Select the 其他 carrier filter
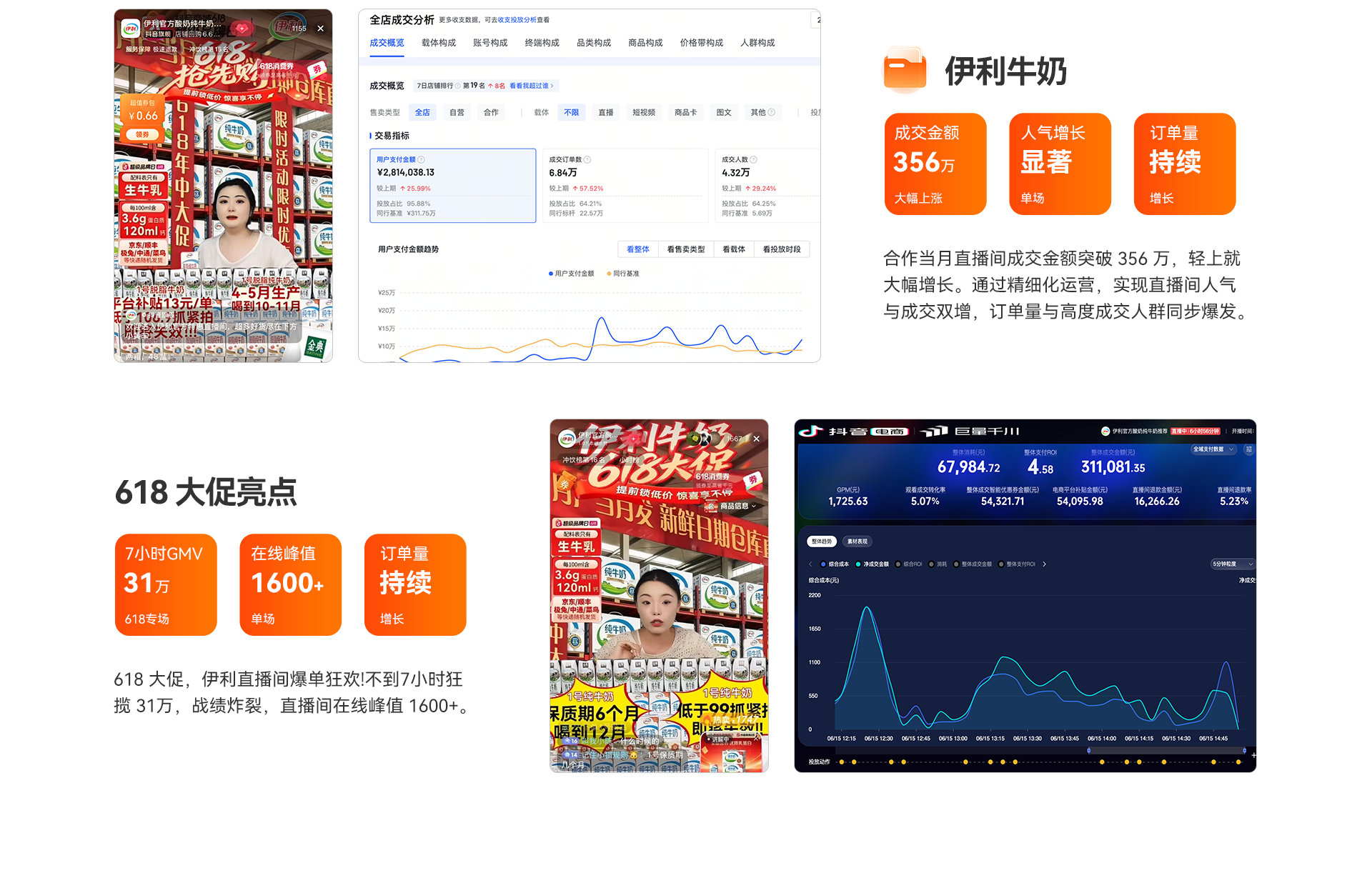 coord(762,112)
